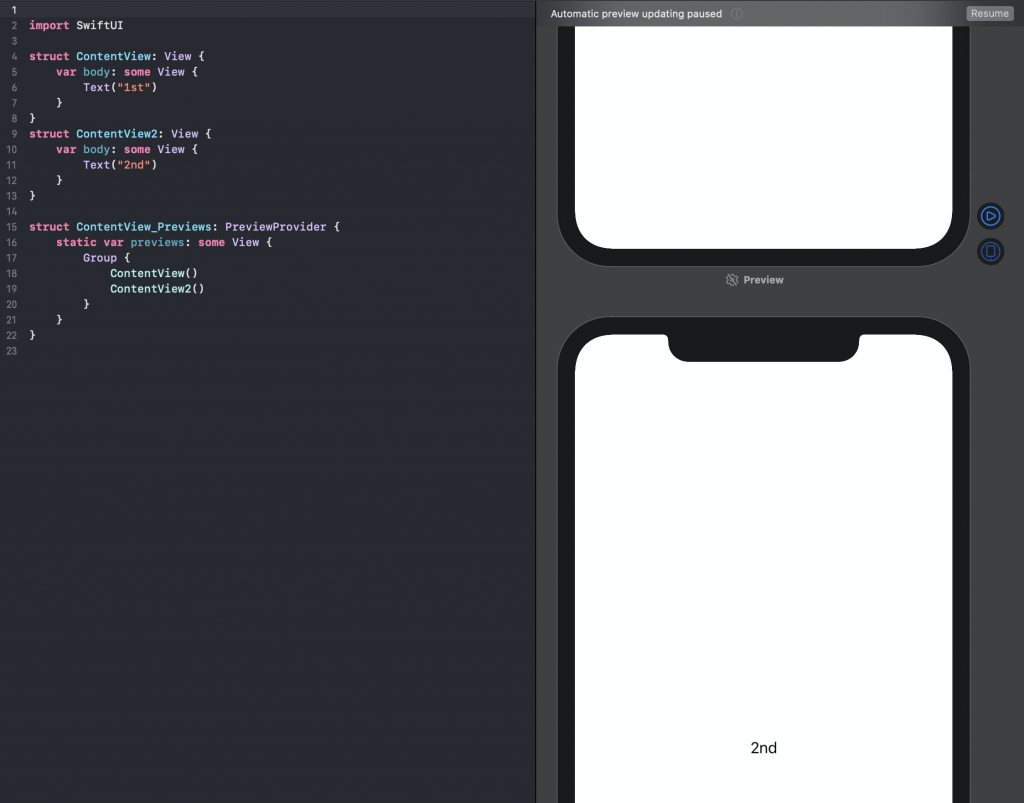This screenshot has width=1024, height=803.
Task: Click the "body" variable on line 5
Action: (96, 72)
